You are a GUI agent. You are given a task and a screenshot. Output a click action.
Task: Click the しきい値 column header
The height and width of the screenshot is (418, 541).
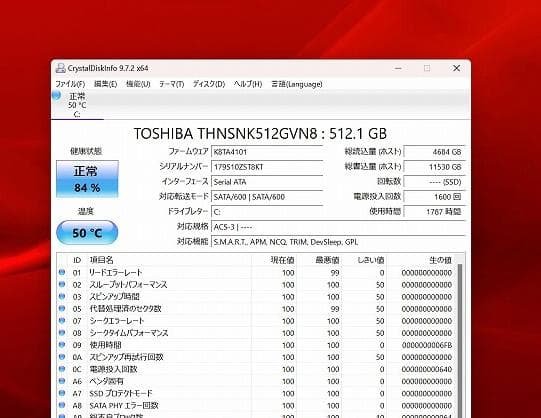pos(364,260)
